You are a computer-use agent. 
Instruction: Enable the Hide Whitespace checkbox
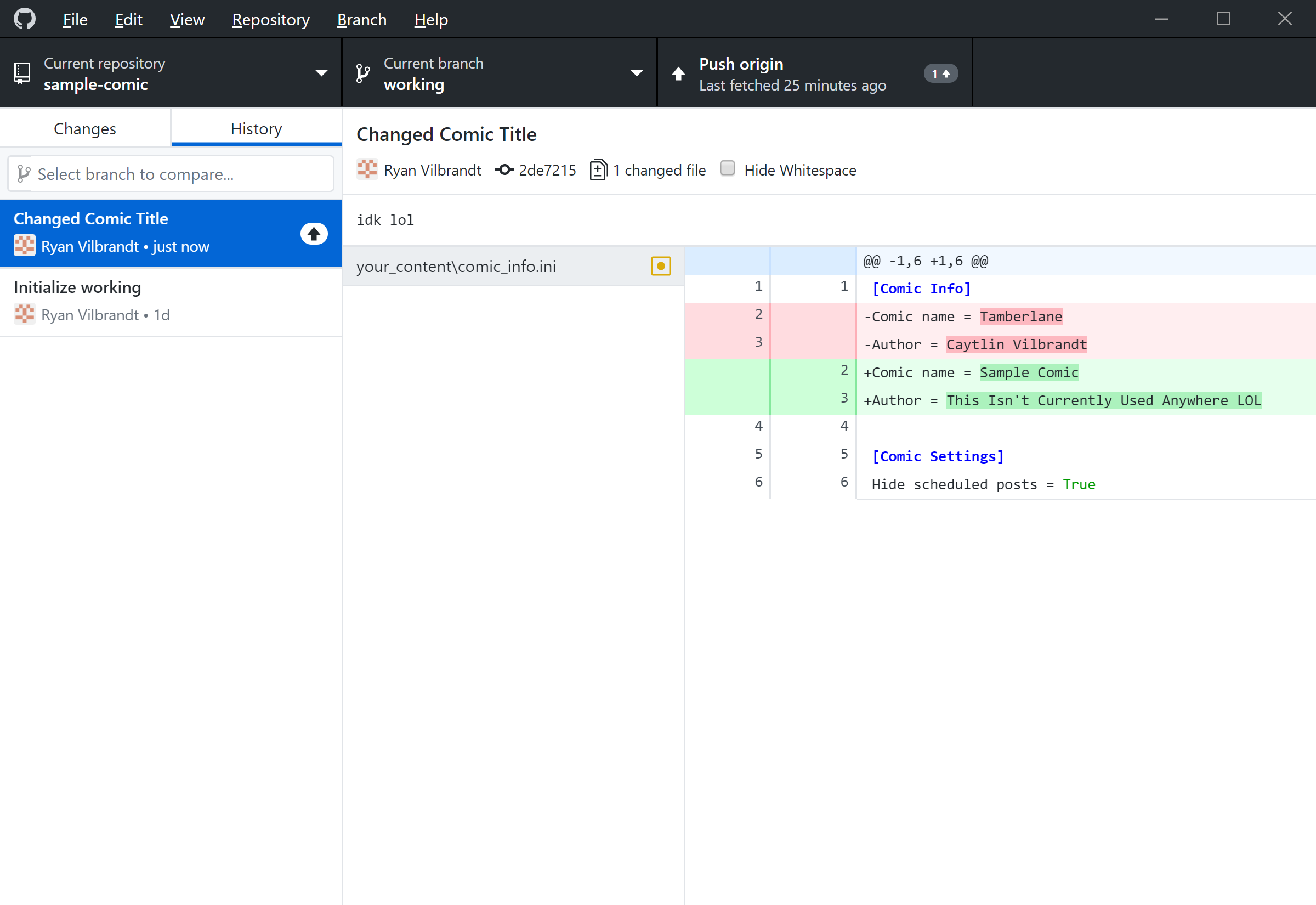[727, 168]
